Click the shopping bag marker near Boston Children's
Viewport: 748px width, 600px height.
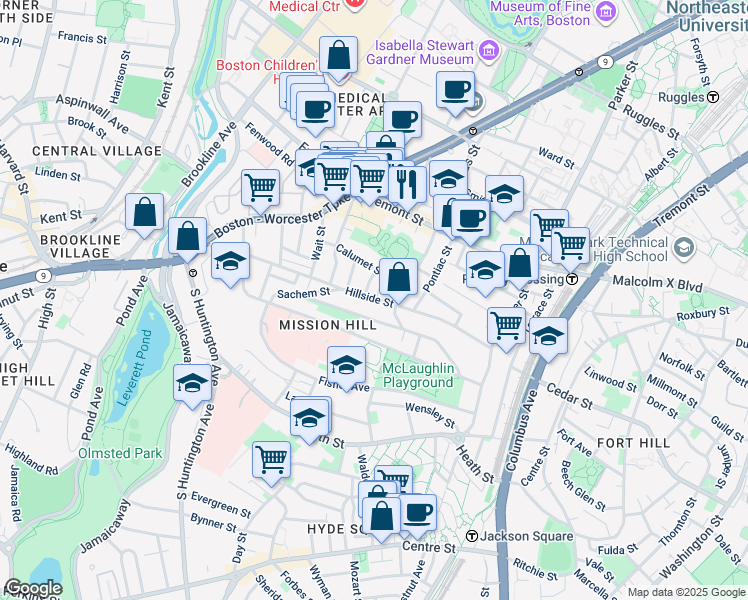339,55
